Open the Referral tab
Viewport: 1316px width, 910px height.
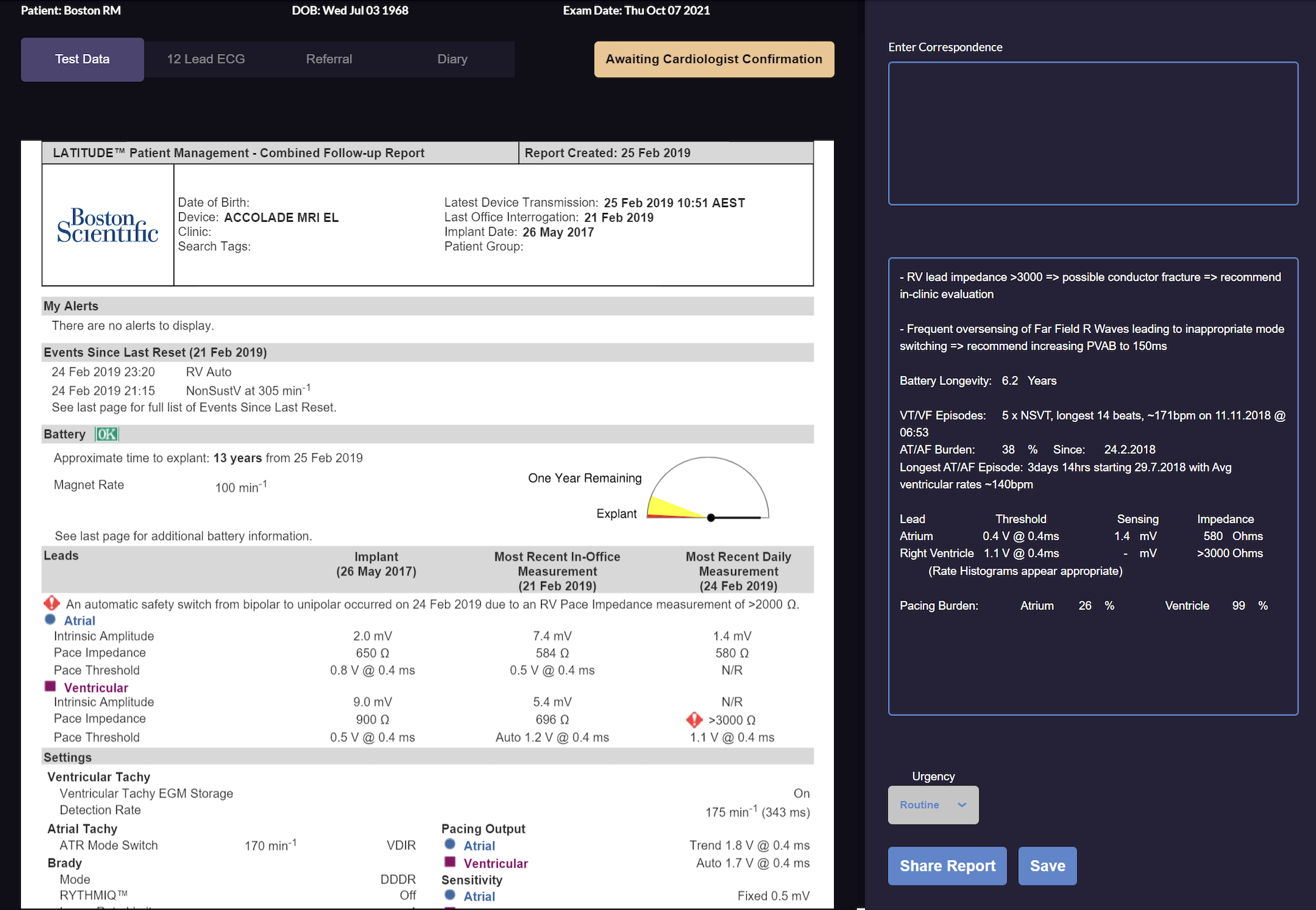pyautogui.click(x=329, y=59)
